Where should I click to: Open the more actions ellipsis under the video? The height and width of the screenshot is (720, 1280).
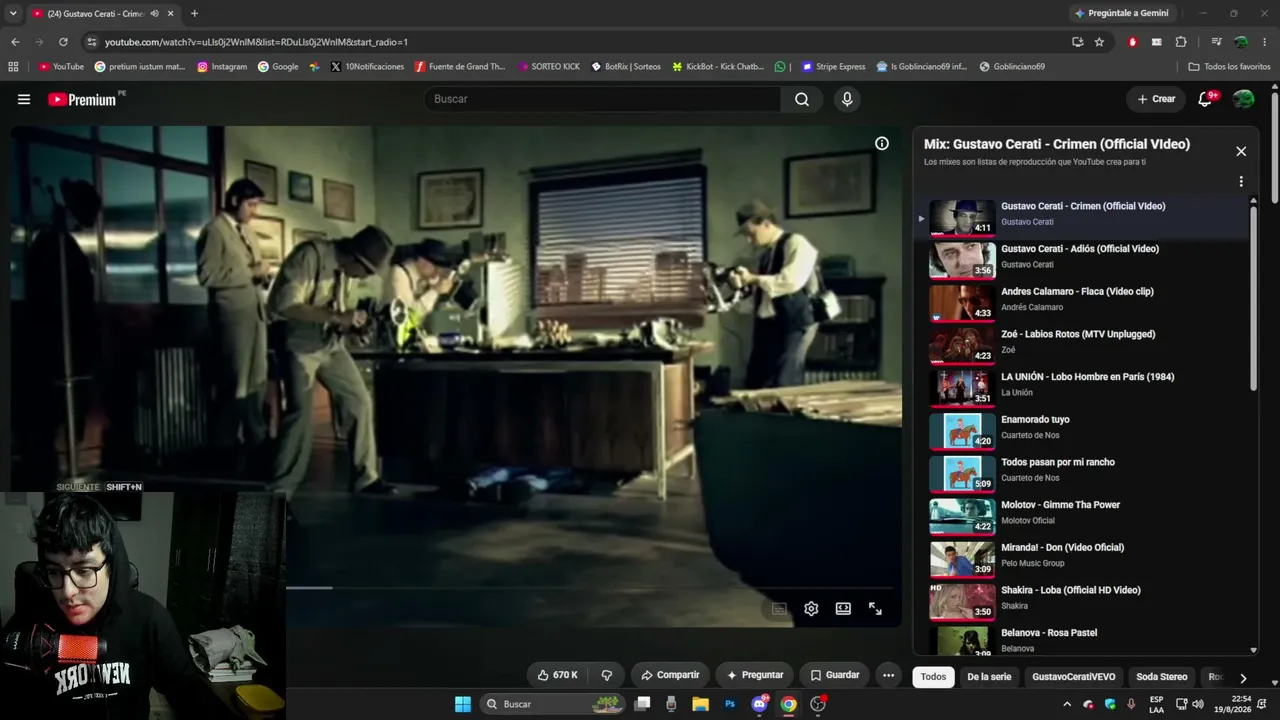(x=888, y=675)
